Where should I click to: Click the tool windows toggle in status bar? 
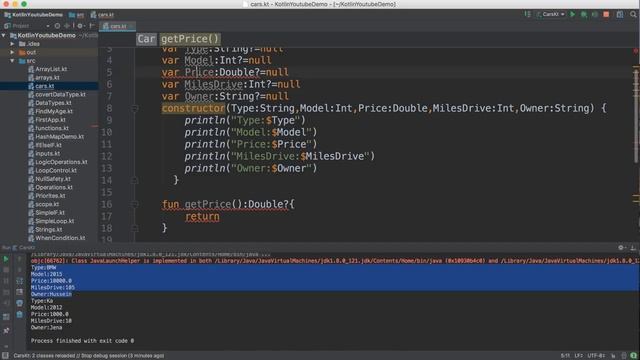pos(5,356)
